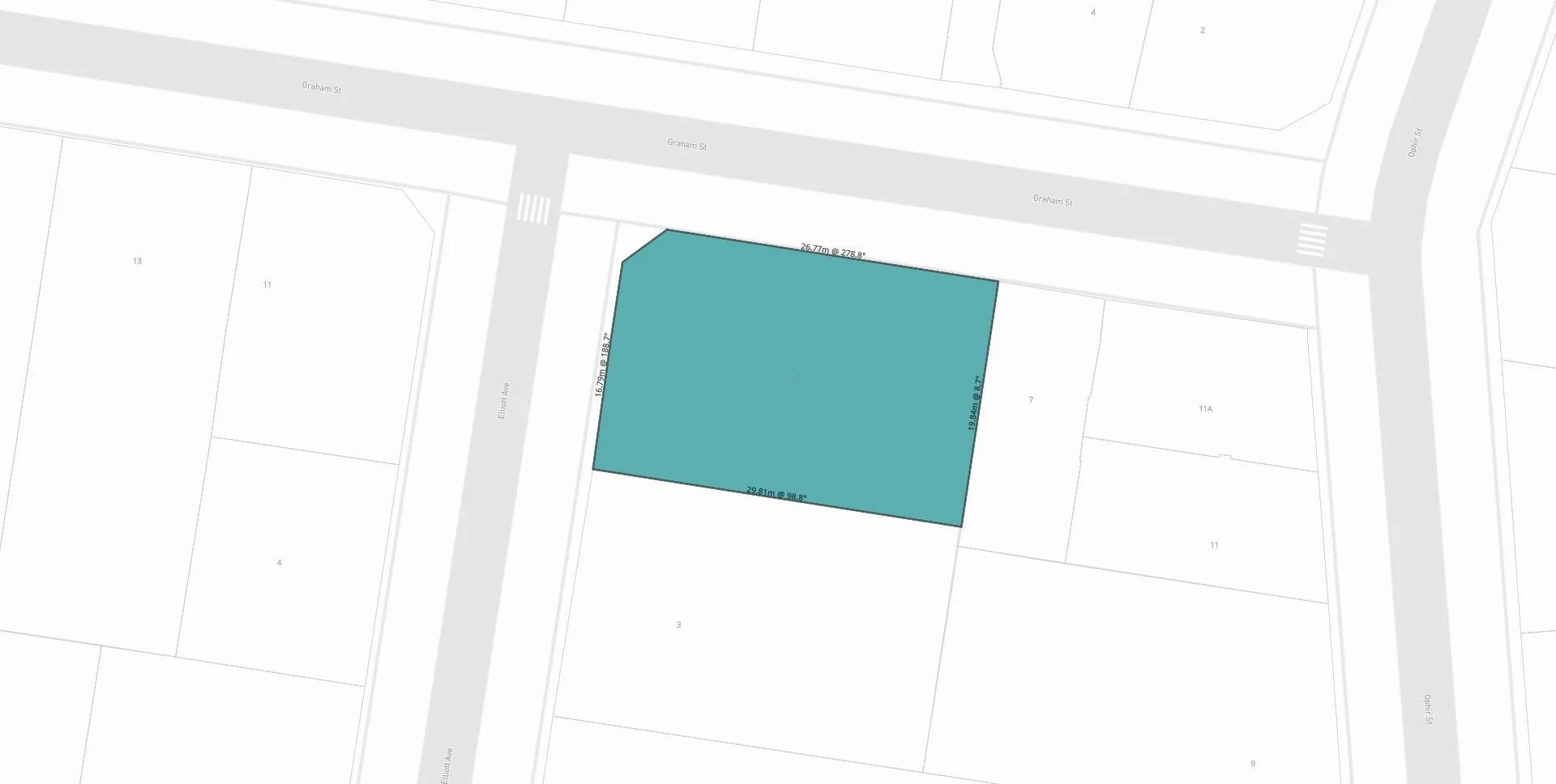This screenshot has width=1556, height=784.
Task: Click lot number 11 adjacent to lot 13
Action: pos(267,285)
